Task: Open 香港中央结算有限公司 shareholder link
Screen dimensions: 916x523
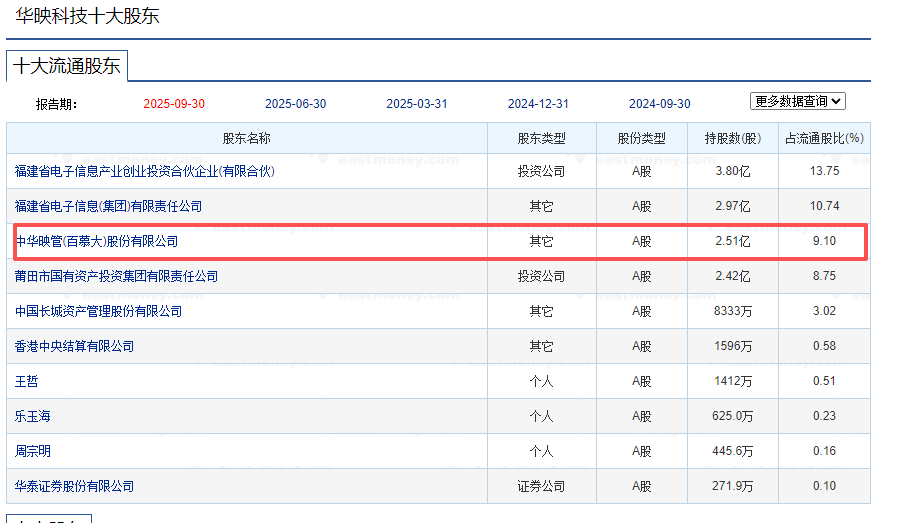Action: tap(74, 347)
